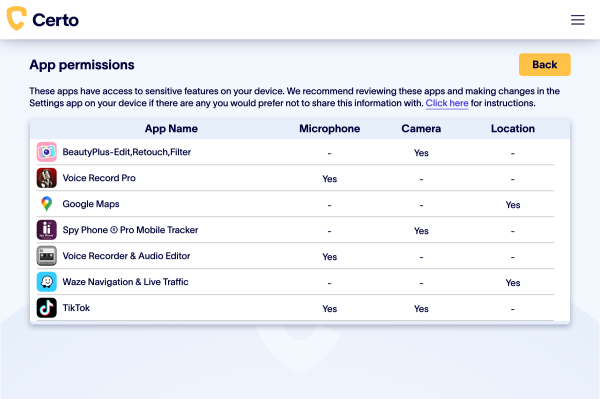Click TikTok Camera 'Yes' cell
Viewport: 600px width, 399px height.
(421, 309)
